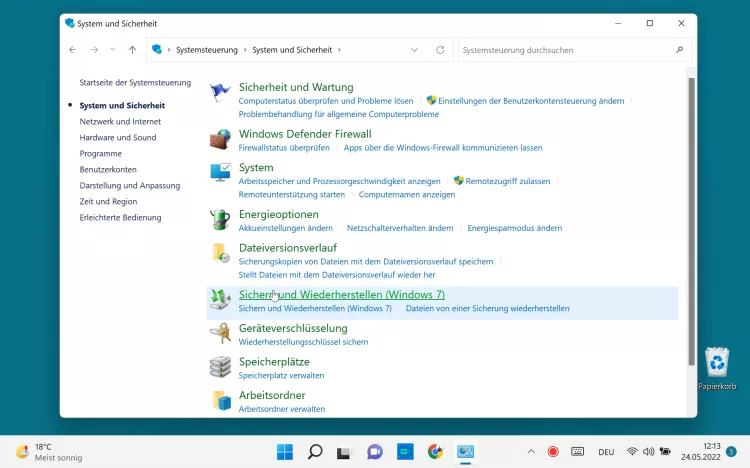This screenshot has width=750, height=468.
Task: Click Wiederherstellungsschlüssel sichern link
Action: 303,342
